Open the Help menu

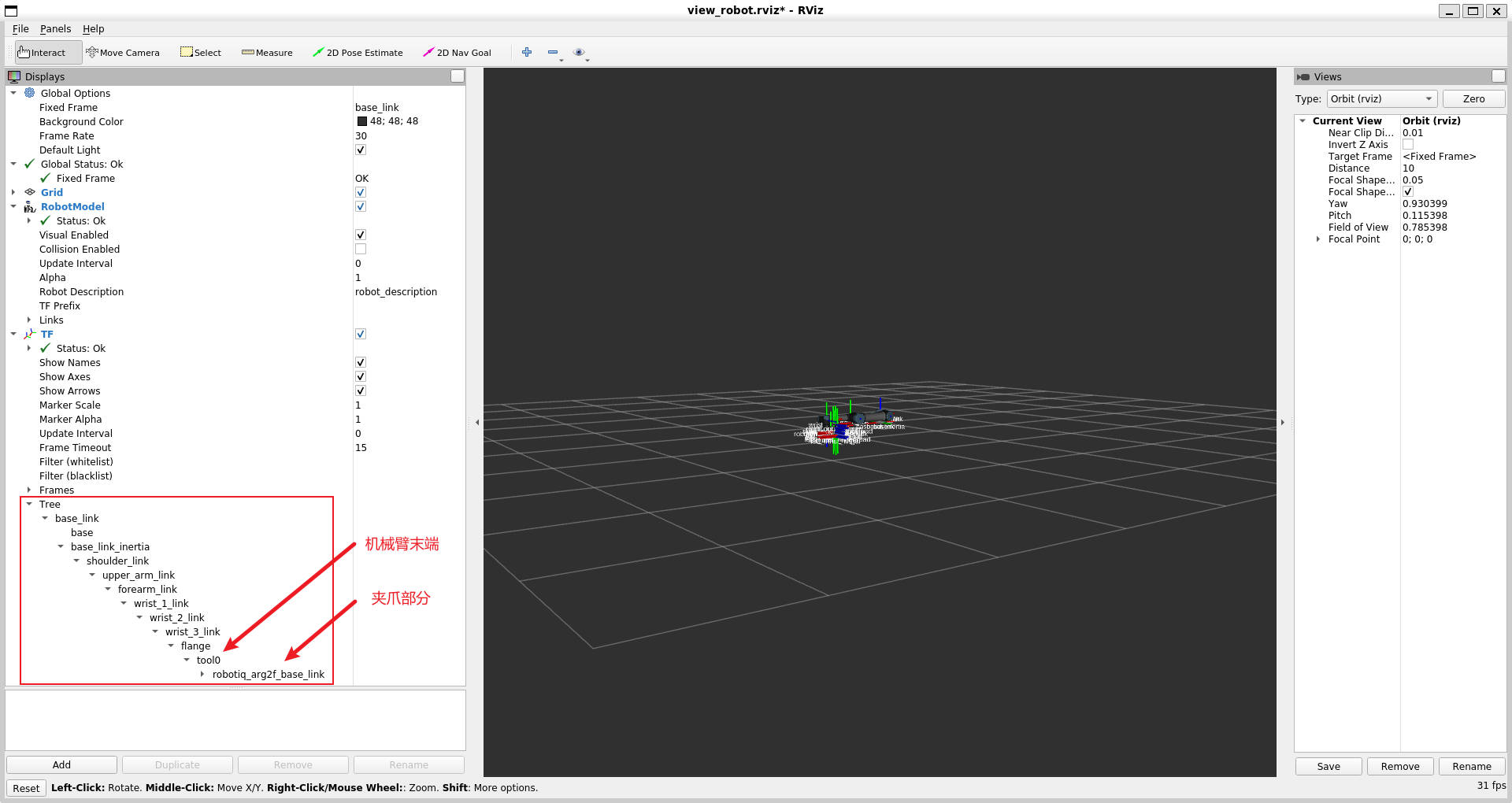(93, 29)
